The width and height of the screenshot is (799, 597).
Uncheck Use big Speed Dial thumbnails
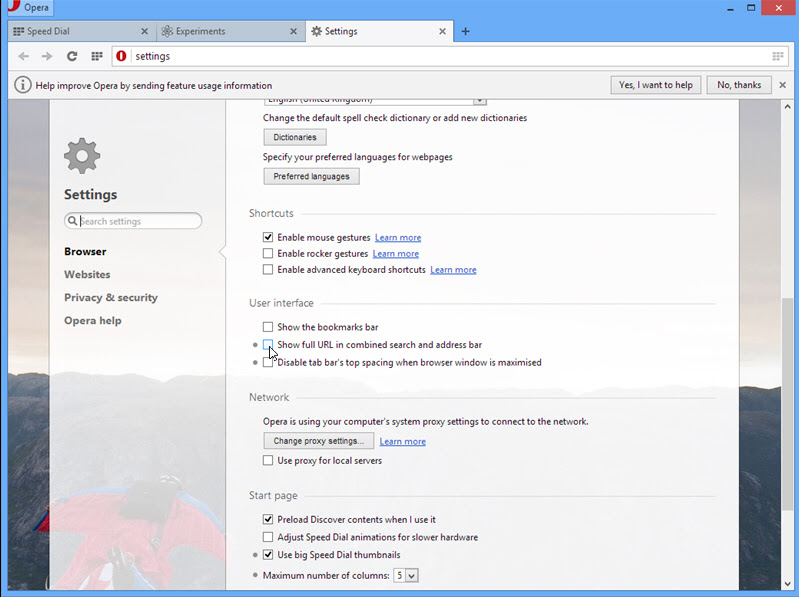tap(268, 555)
